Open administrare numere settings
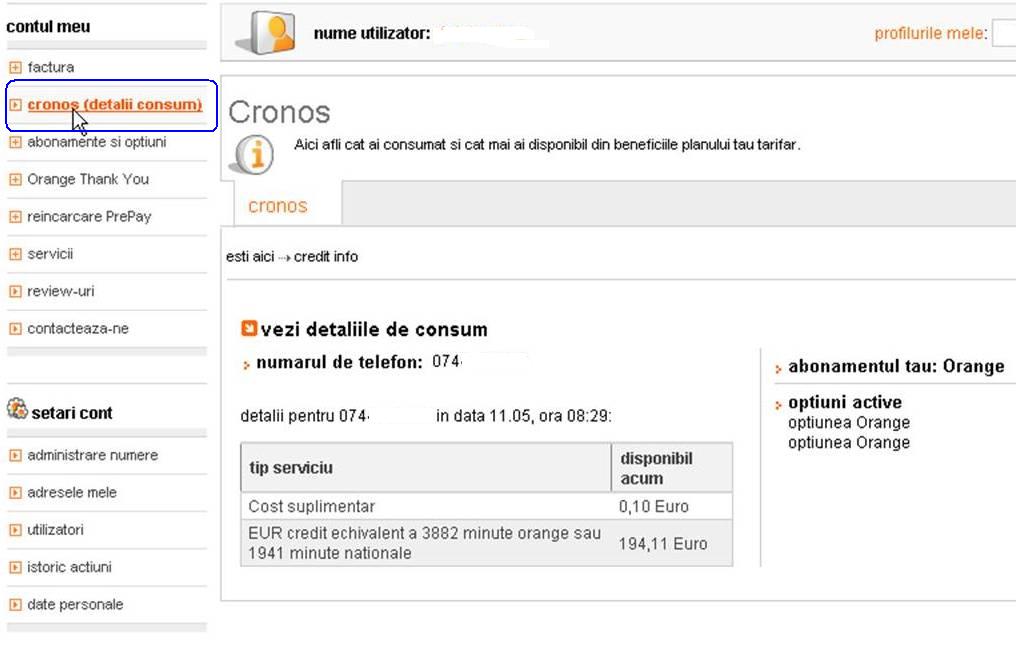 93,455
